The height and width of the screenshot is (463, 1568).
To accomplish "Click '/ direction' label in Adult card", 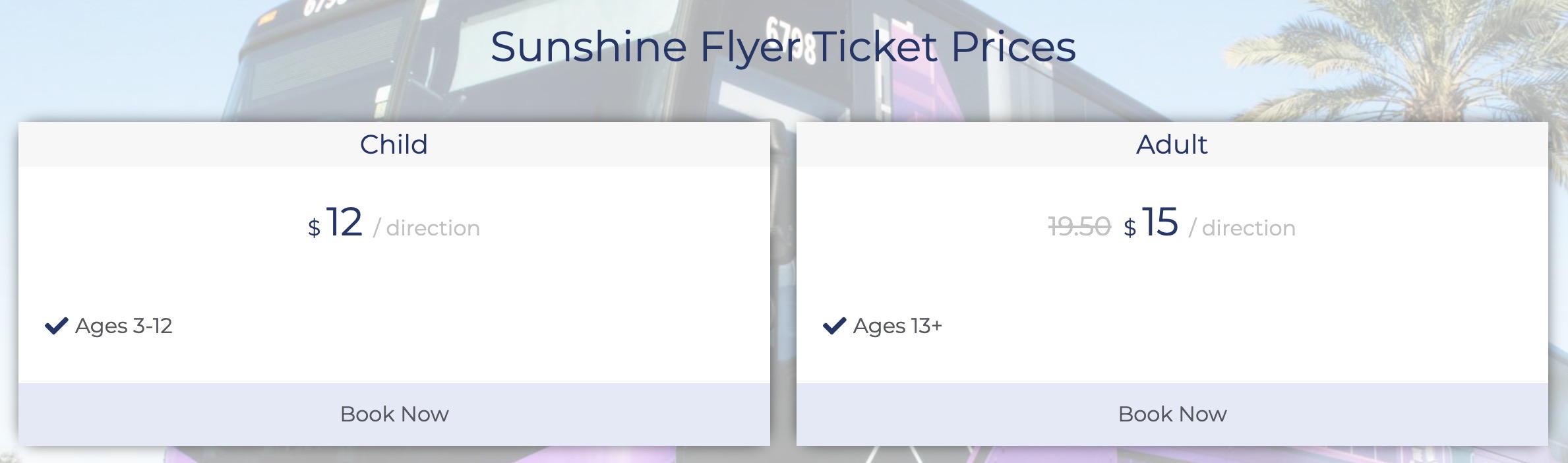I will point(1242,228).
